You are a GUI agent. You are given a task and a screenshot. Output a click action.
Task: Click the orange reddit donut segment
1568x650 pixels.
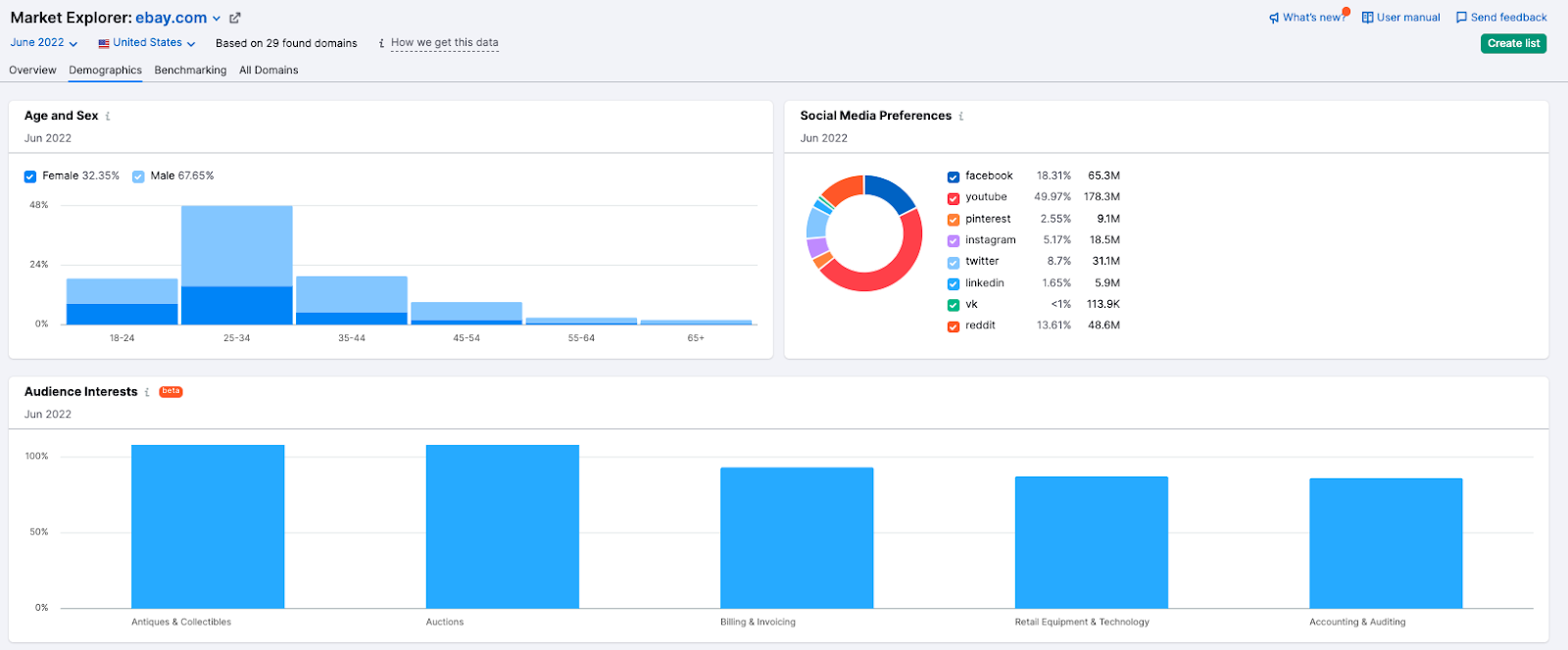[x=844, y=187]
